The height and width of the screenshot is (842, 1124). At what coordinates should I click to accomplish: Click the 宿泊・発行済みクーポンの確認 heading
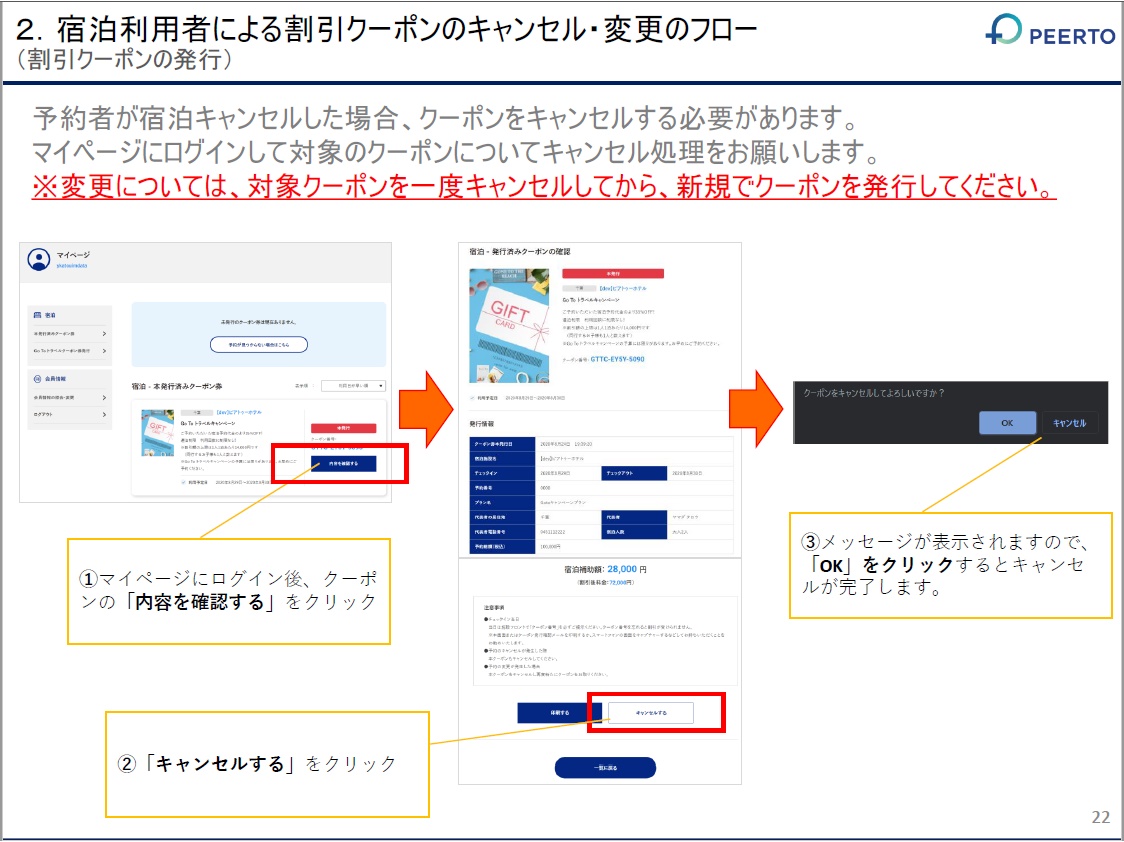click(520, 252)
